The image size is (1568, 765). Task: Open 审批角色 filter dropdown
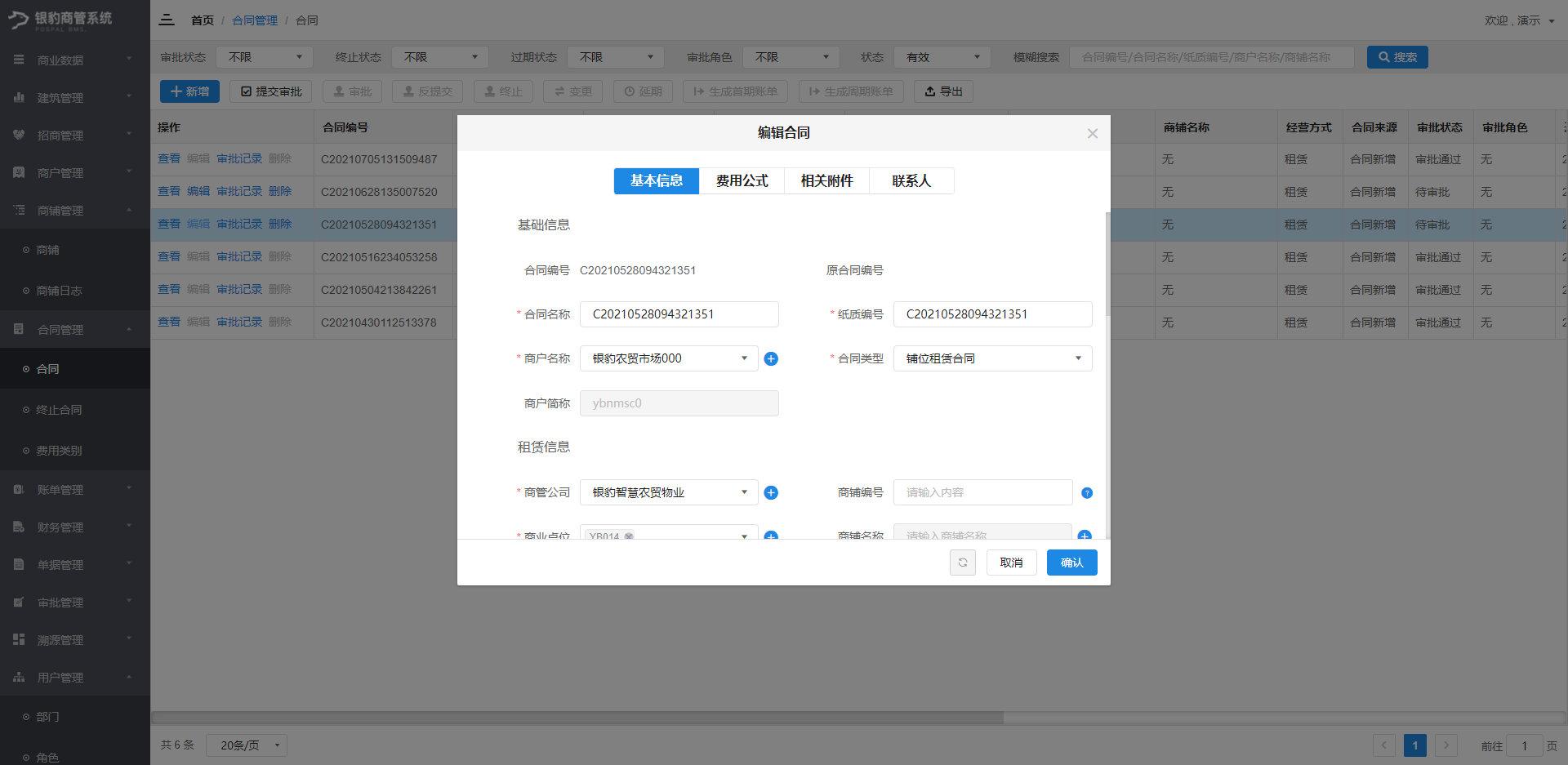click(x=791, y=57)
